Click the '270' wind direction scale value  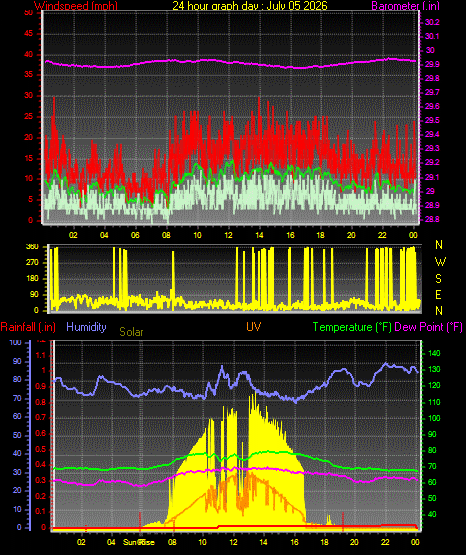[32, 263]
